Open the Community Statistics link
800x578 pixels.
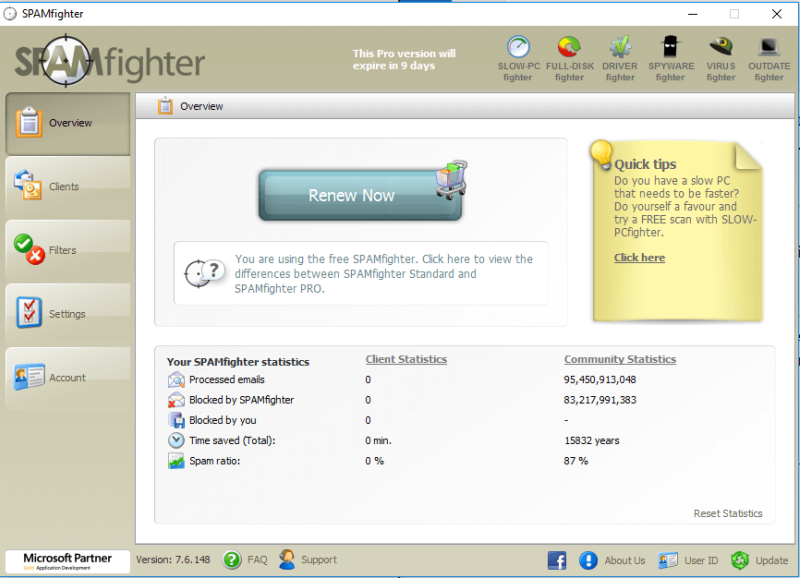[x=620, y=359]
